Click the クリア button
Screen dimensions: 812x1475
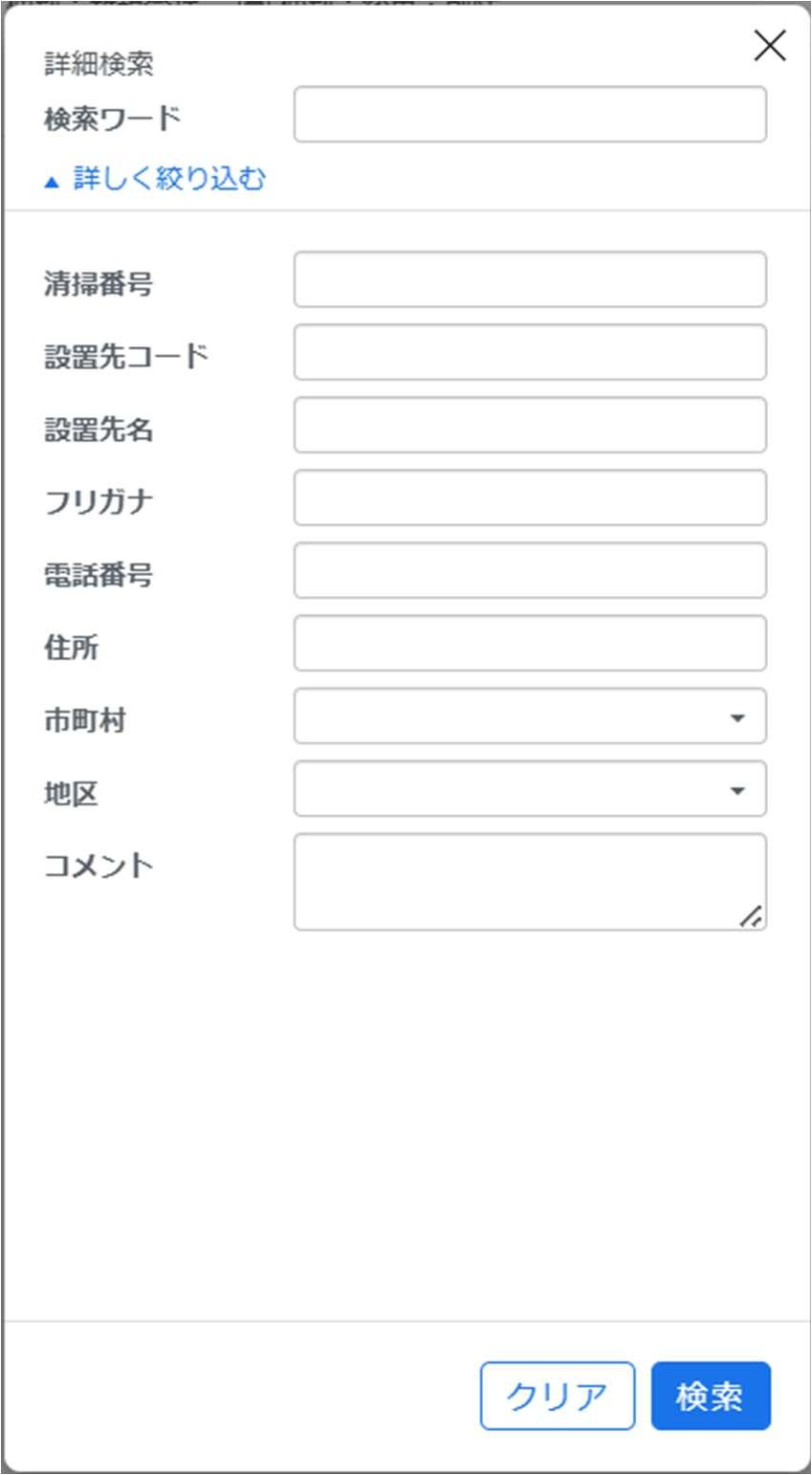pos(558,1396)
